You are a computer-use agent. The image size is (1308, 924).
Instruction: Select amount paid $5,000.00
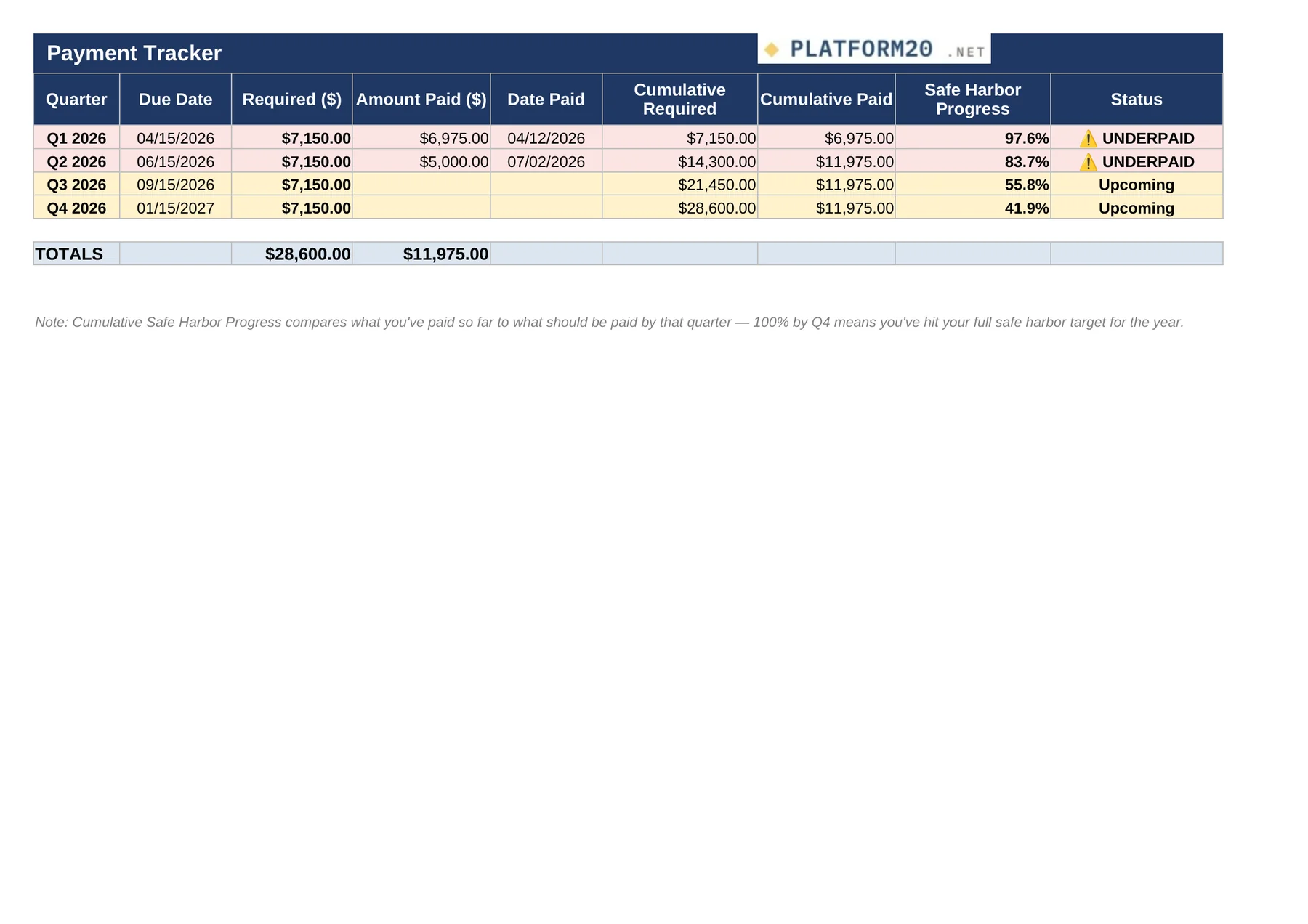421,161
